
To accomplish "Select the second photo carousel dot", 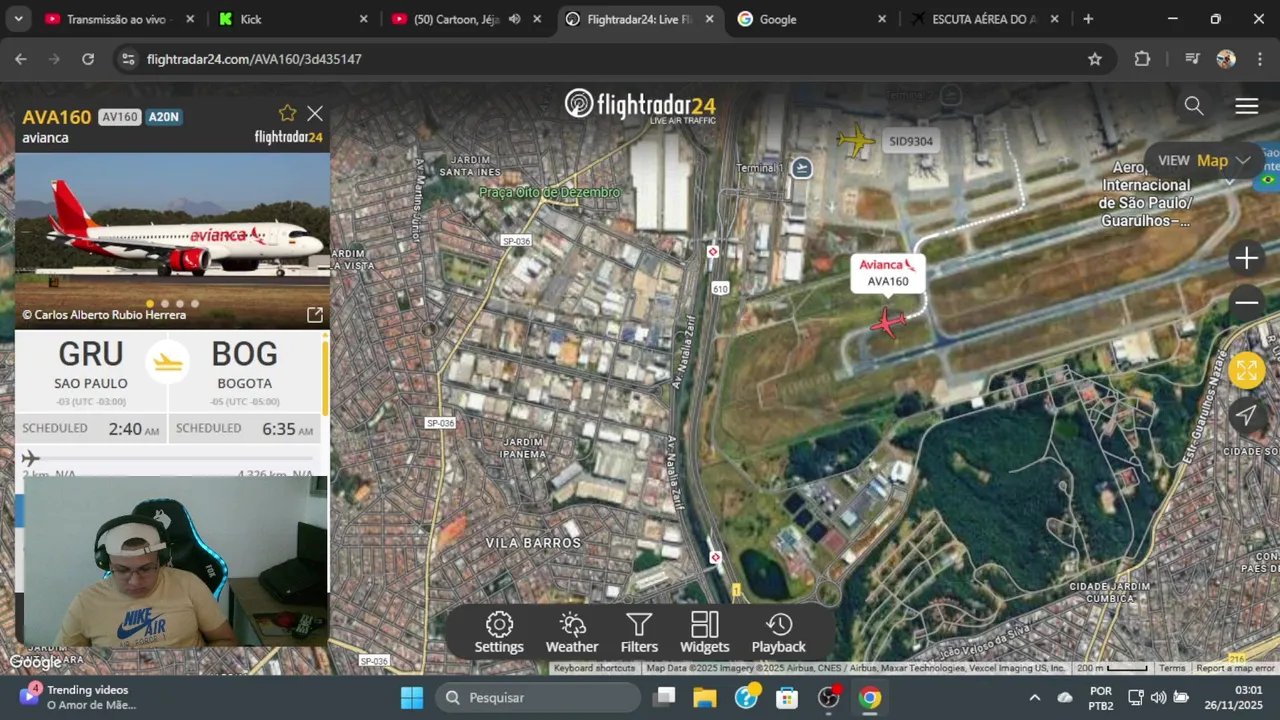I will pyautogui.click(x=165, y=304).
